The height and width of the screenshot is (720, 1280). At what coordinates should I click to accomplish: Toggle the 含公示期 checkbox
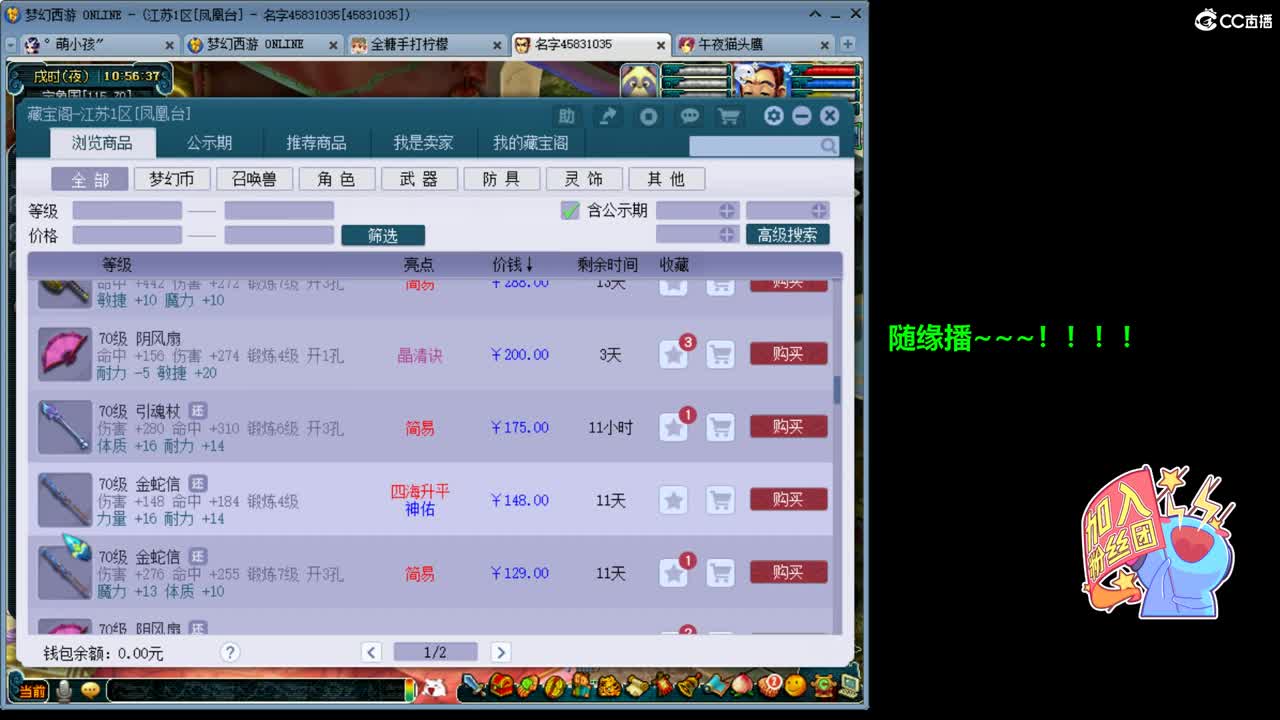[x=570, y=210]
